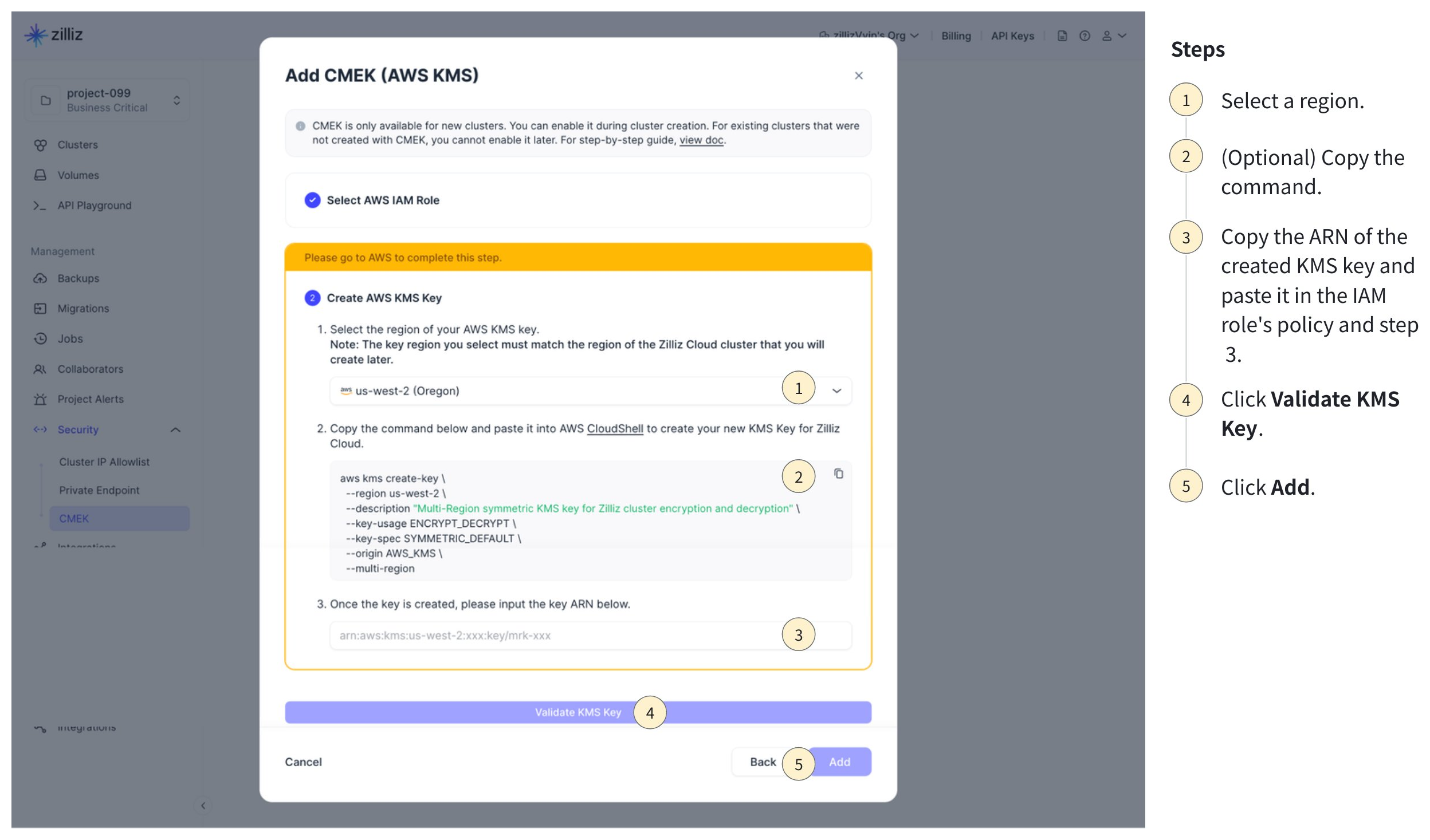
Task: Close the Add CMEK dialog
Action: 858,76
